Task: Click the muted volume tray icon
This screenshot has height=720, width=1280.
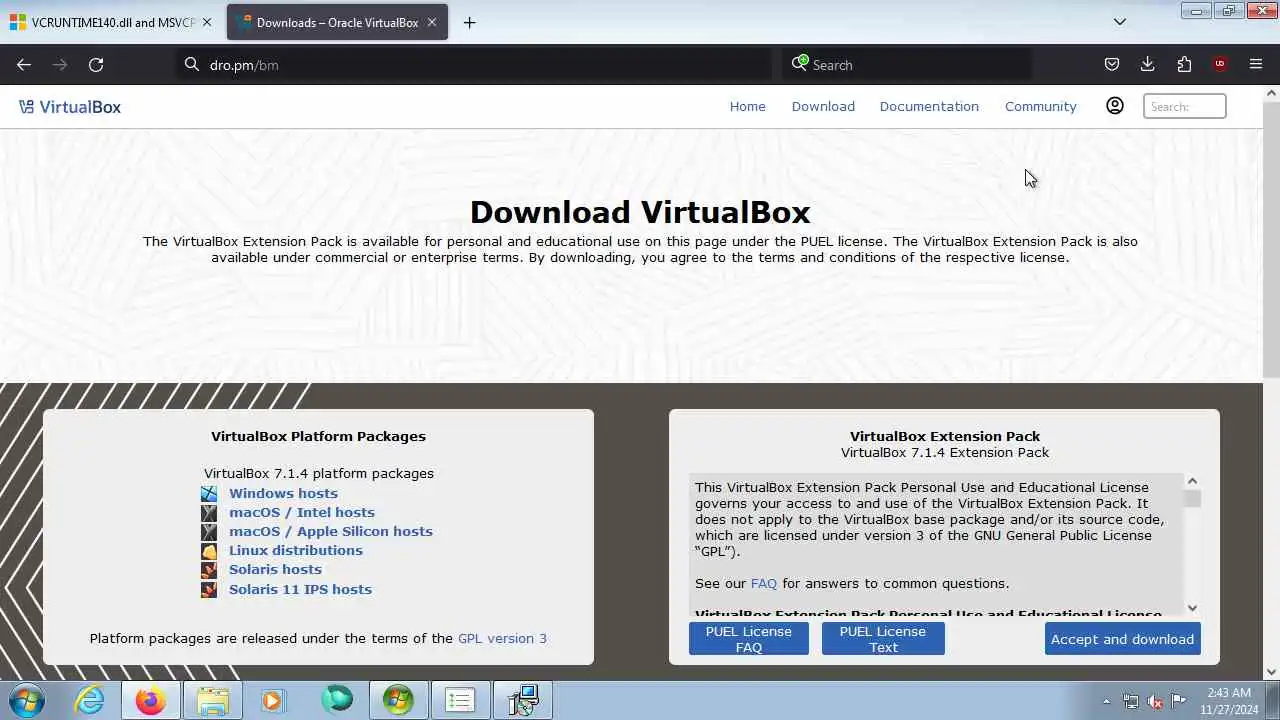Action: point(1155,701)
